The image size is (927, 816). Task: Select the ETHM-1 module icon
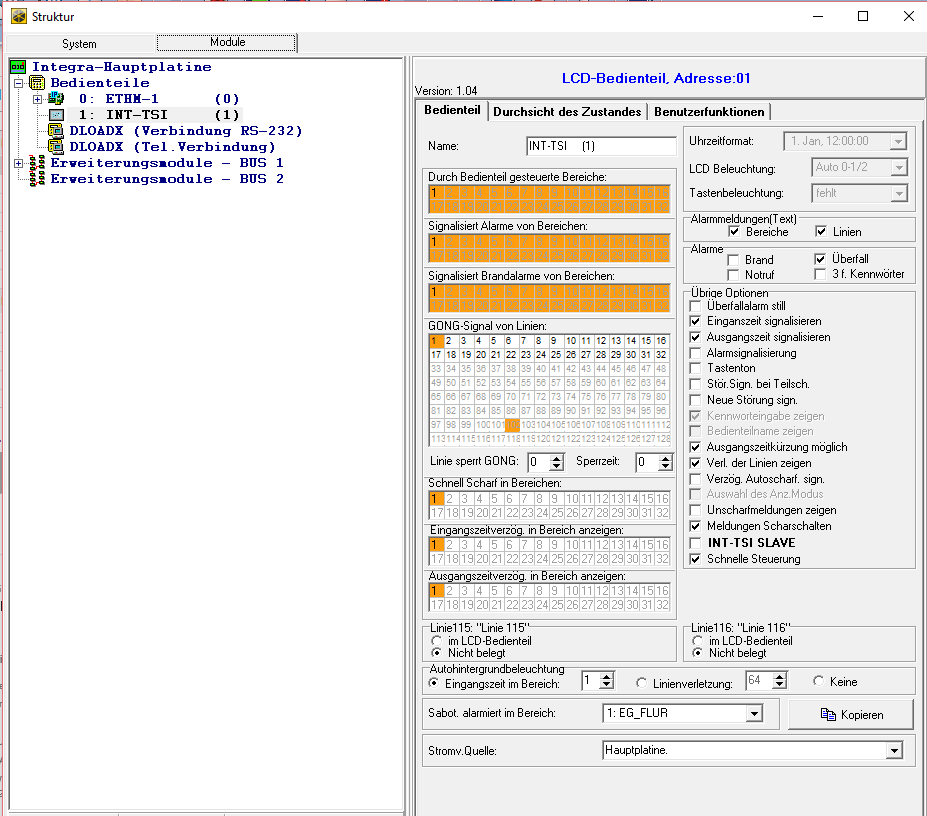[56, 99]
